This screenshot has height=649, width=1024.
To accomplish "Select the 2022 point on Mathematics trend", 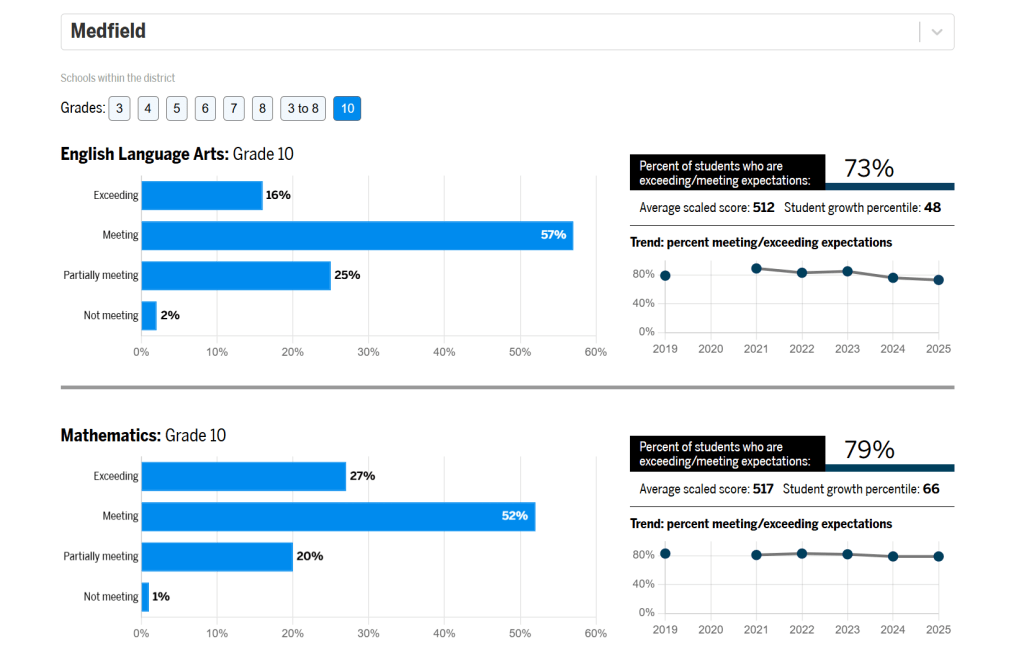I will click(802, 553).
